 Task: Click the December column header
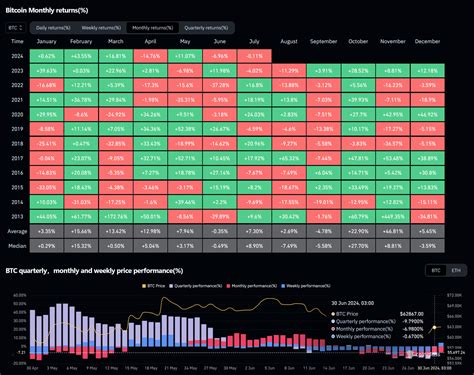tap(427, 41)
